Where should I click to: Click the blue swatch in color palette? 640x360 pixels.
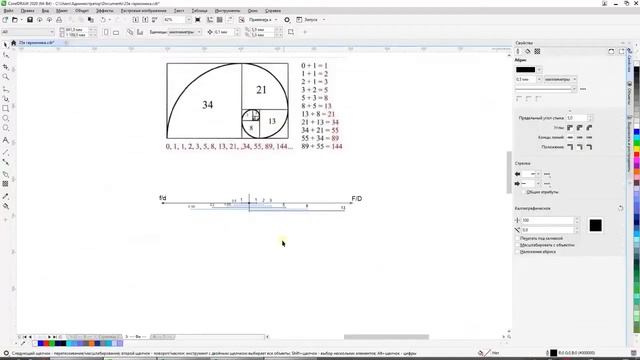tap(636, 132)
